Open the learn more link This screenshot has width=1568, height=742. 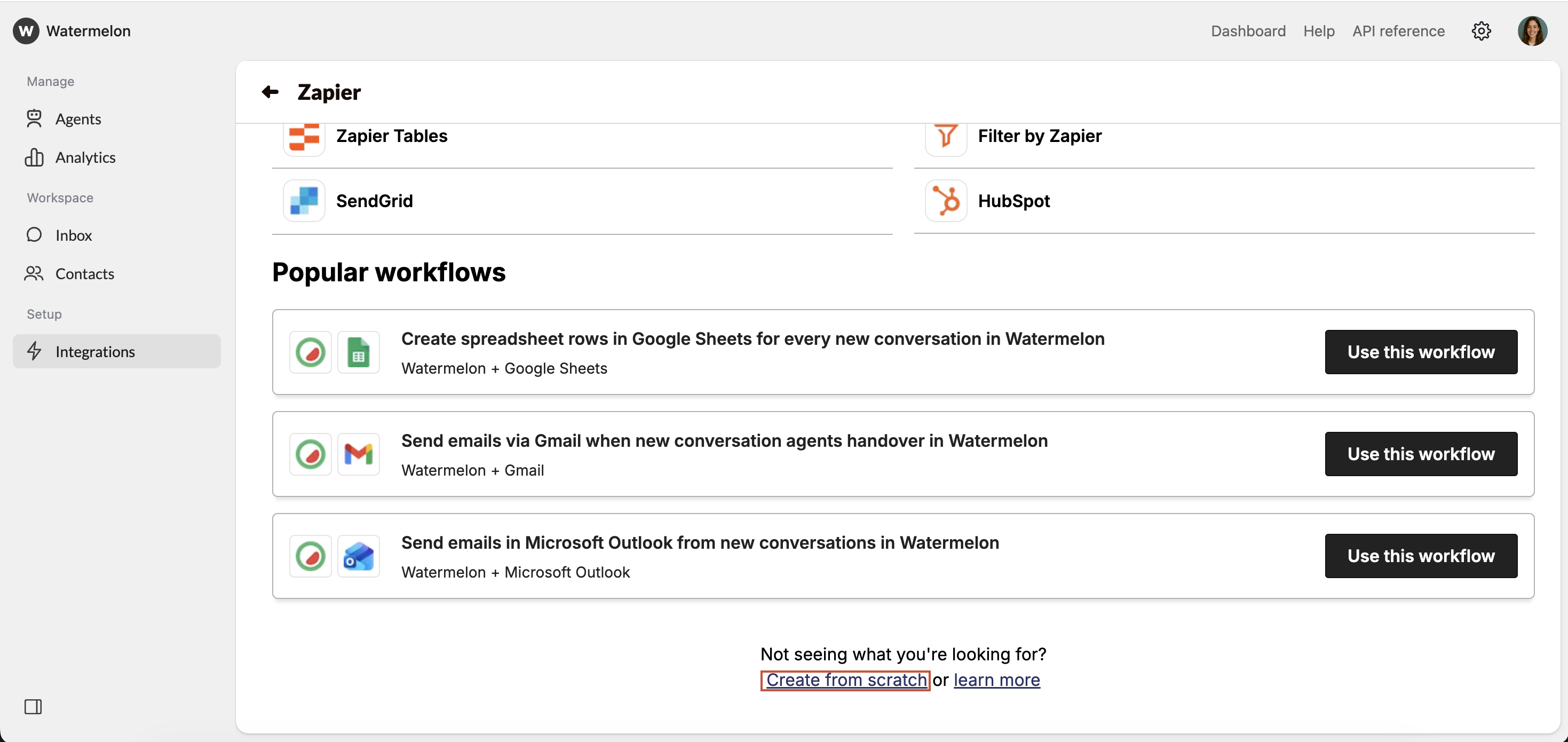tap(996, 680)
